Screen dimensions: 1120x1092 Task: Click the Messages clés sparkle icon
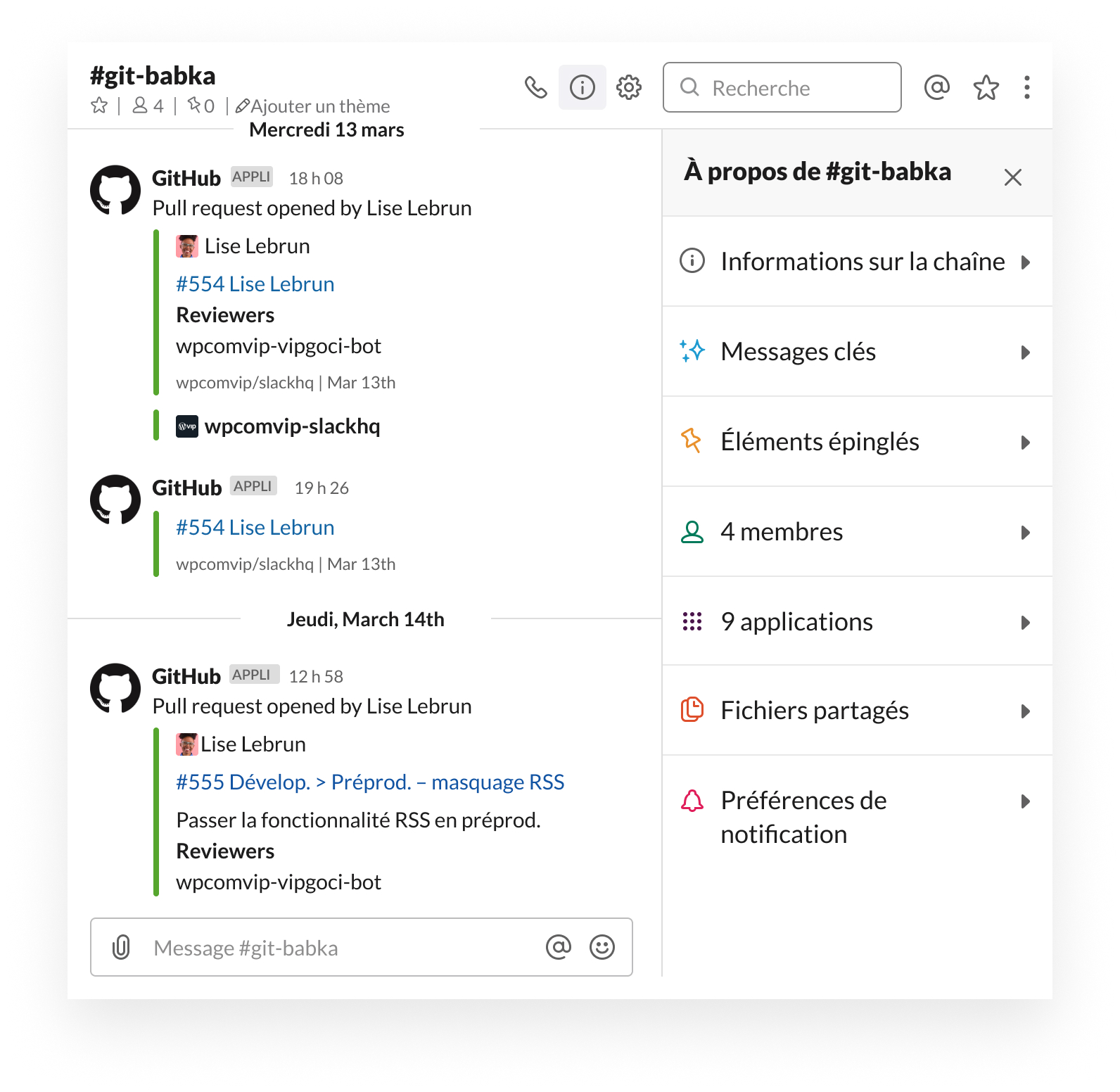coord(692,350)
